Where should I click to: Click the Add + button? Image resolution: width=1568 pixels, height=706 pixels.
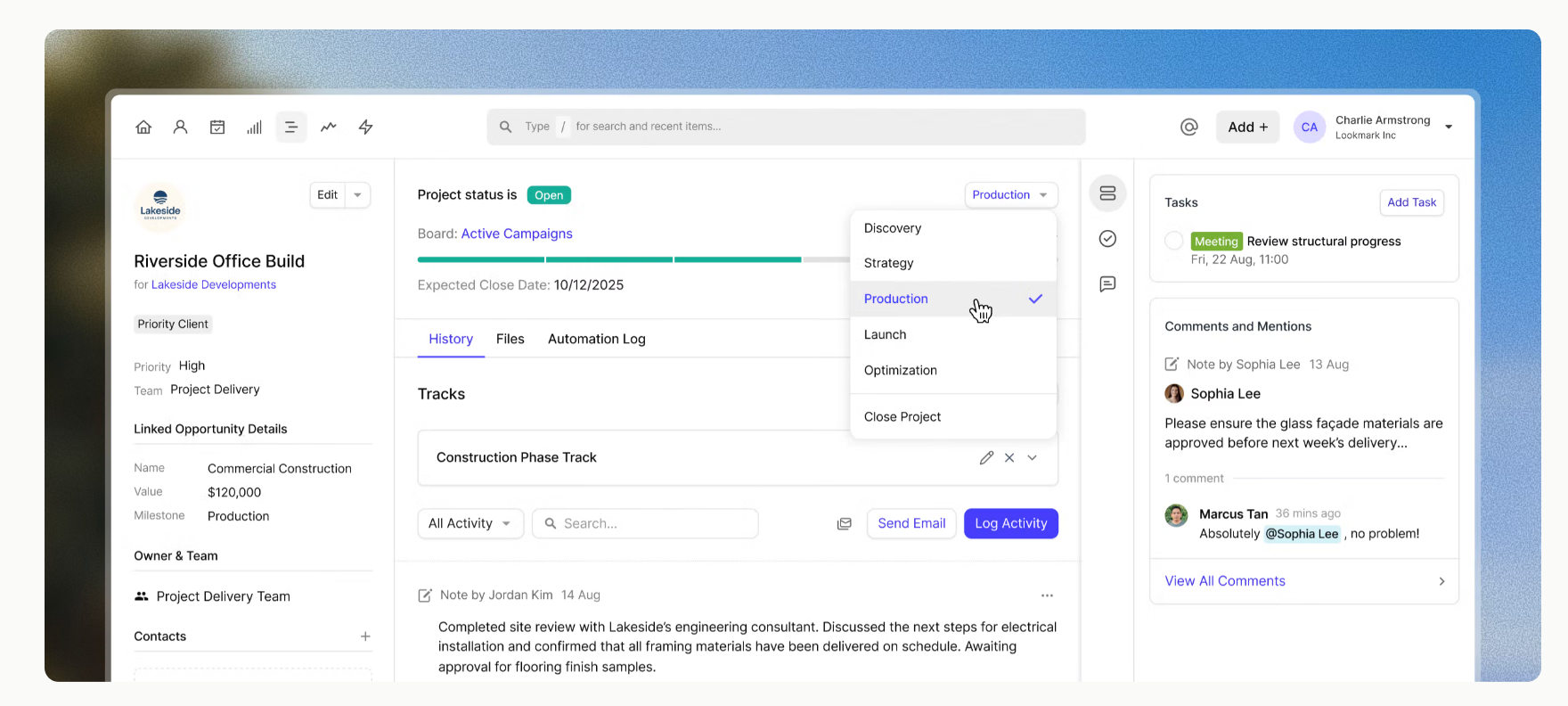pyautogui.click(x=1247, y=127)
